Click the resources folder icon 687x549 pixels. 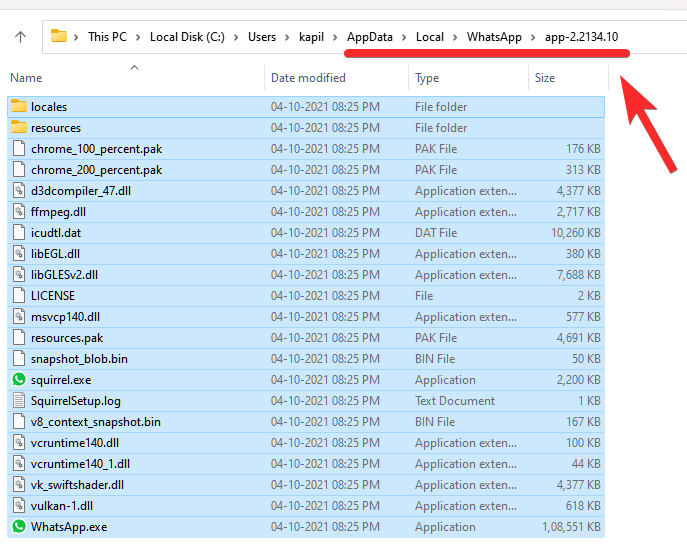pyautogui.click(x=18, y=128)
